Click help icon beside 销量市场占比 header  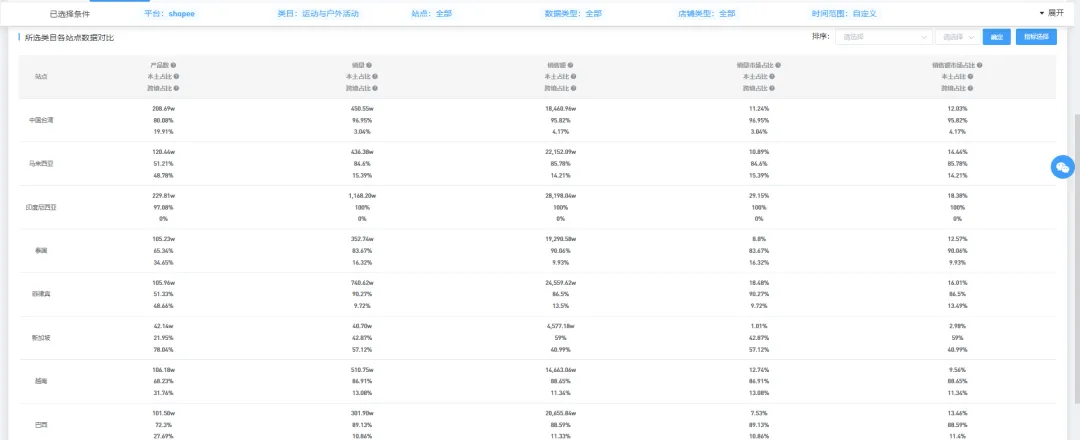pyautogui.click(x=778, y=65)
